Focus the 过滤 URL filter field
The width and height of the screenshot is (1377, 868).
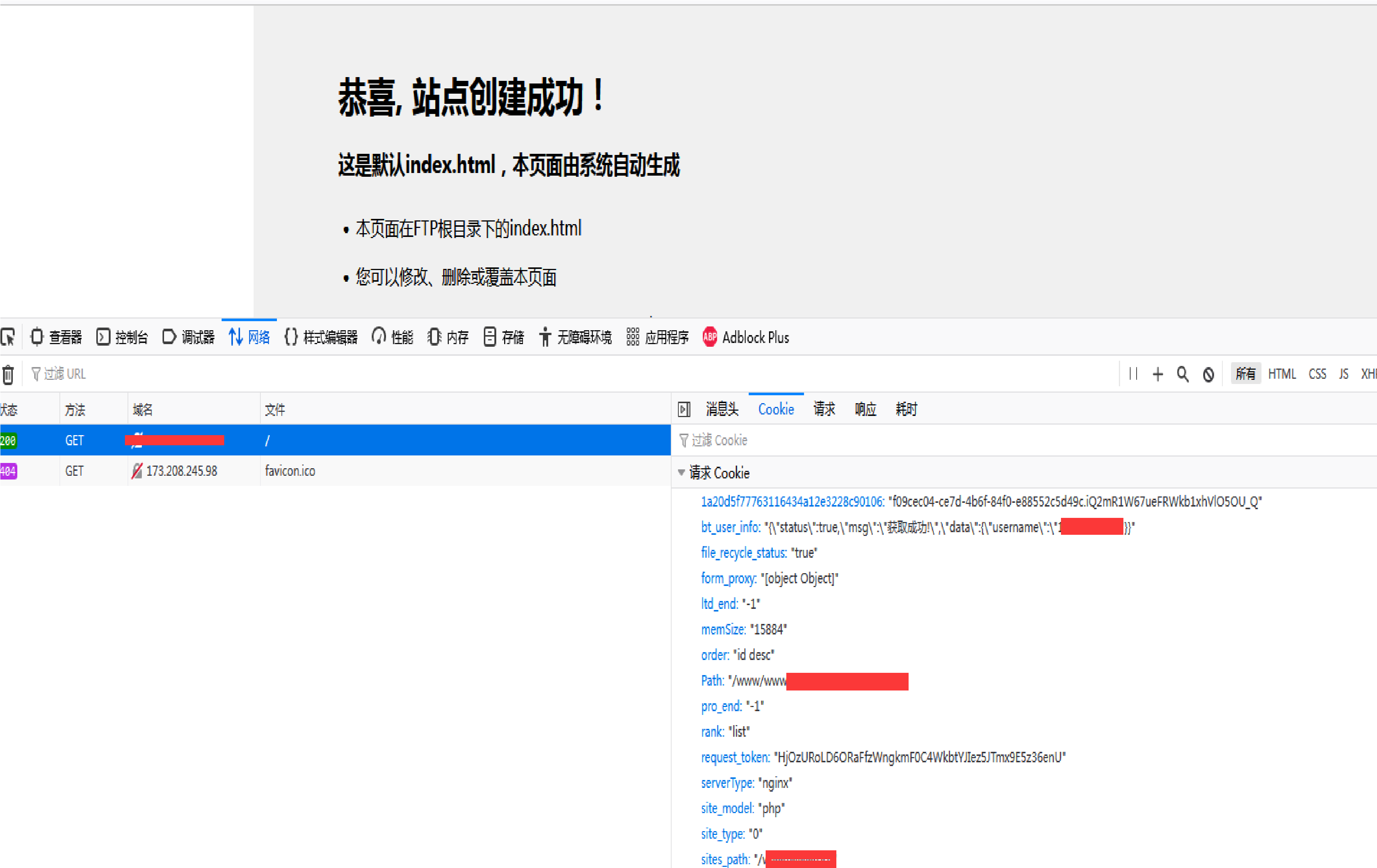572,374
